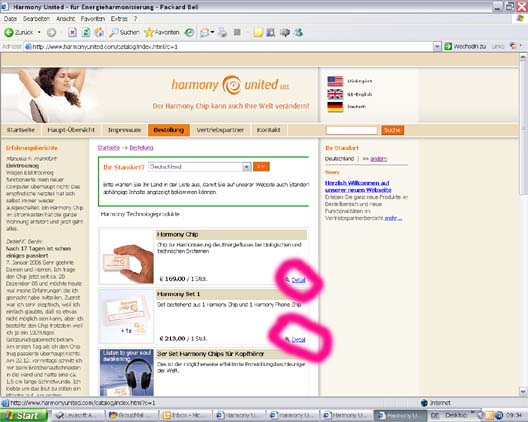Click the grey forward arrow button
The height and width of the screenshot is (422, 528).
[x=51, y=33]
